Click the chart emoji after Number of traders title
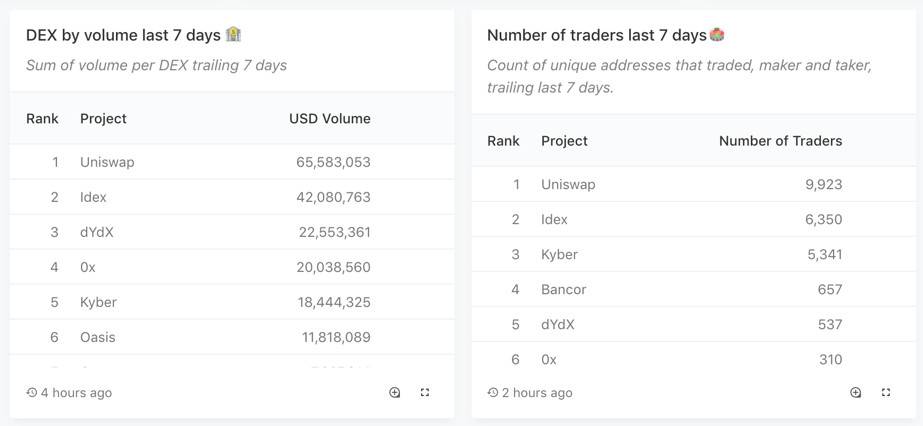 (x=717, y=35)
